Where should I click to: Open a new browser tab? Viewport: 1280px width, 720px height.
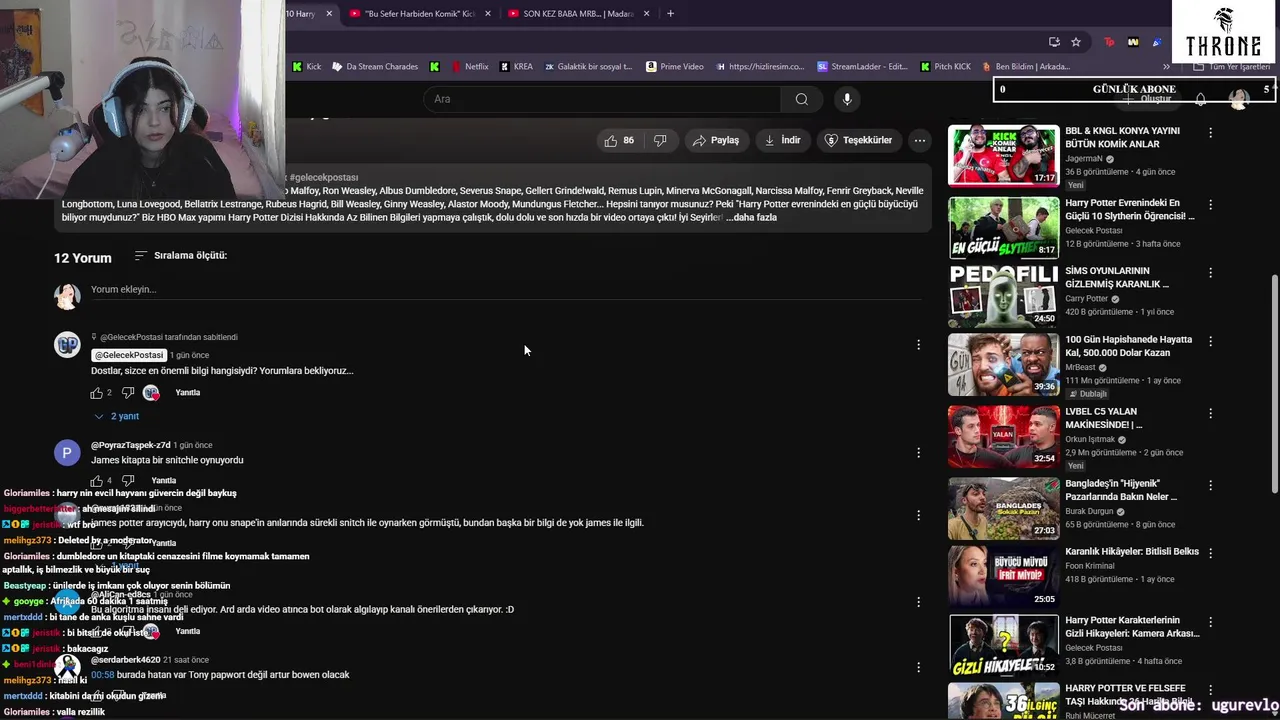click(x=670, y=13)
